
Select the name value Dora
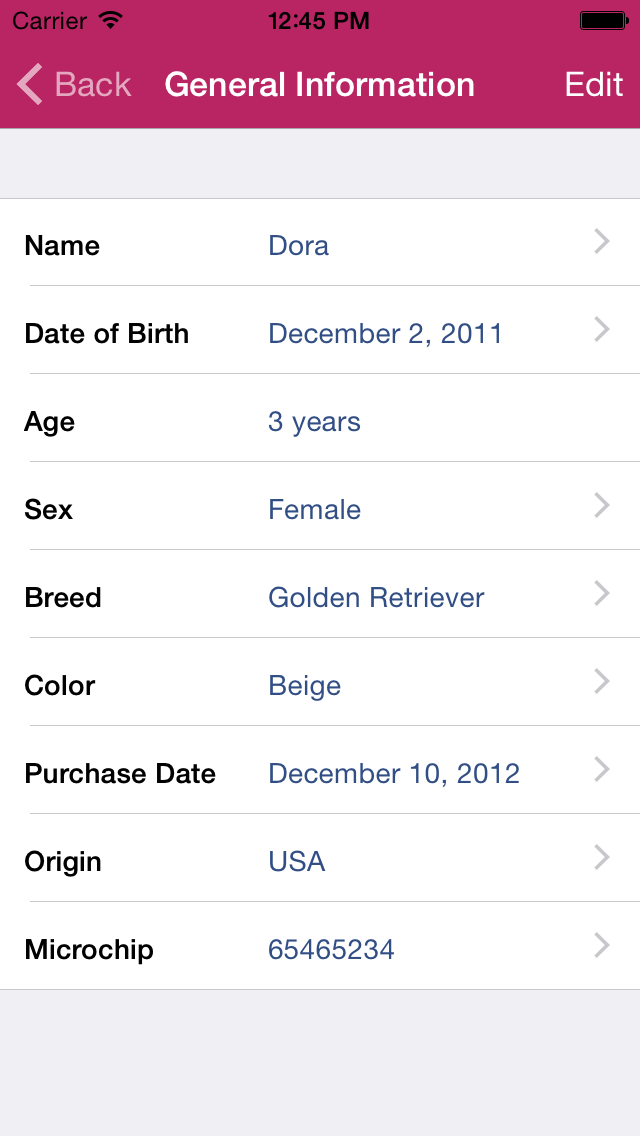click(298, 246)
